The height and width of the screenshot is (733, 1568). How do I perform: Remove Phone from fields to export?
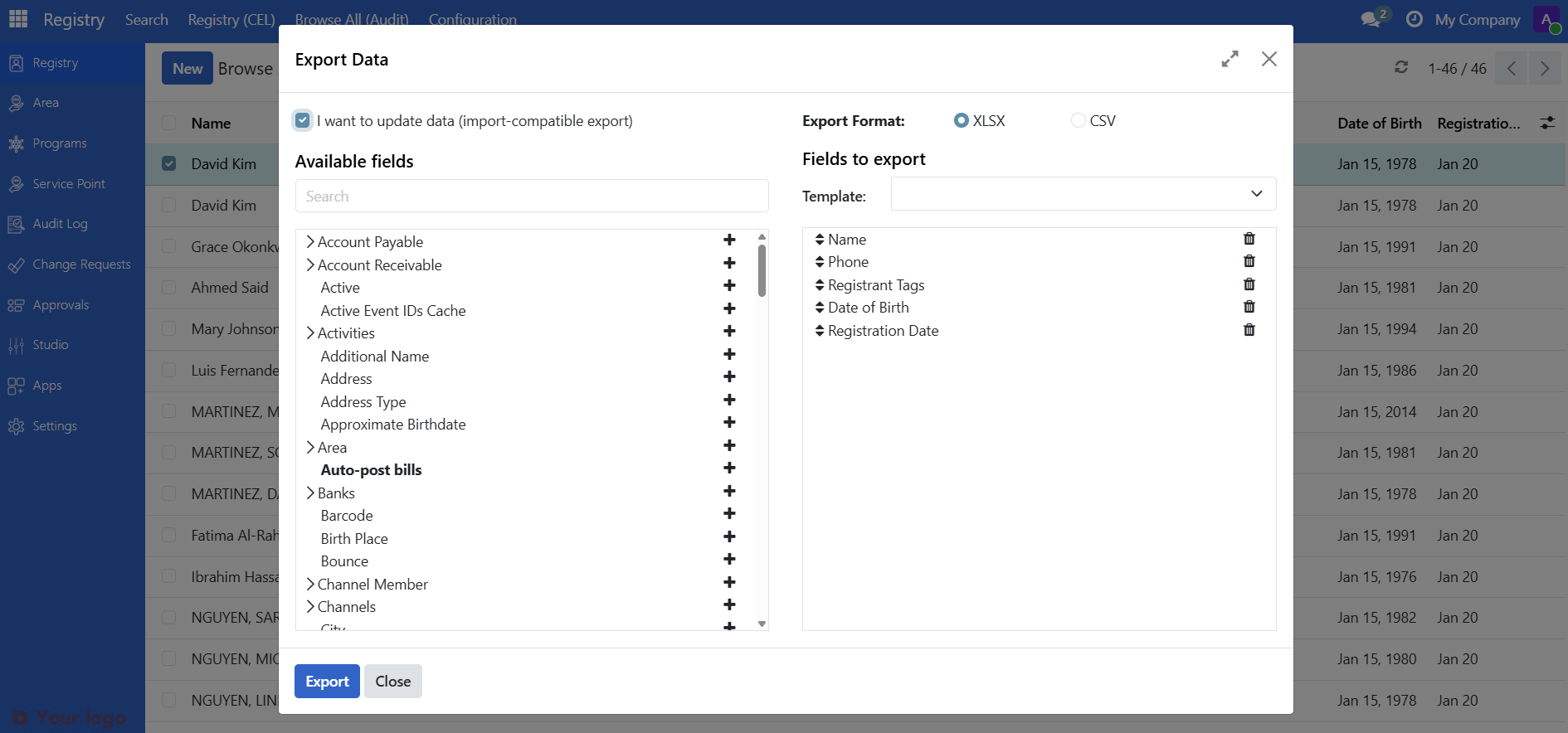coord(1249,261)
